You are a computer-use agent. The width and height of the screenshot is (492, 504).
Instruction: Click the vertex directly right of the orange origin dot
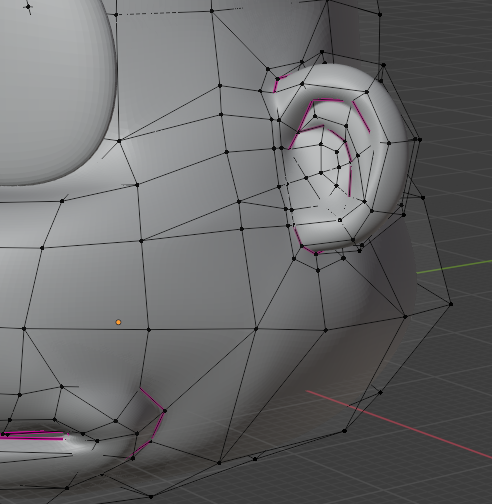pyautogui.click(x=149, y=330)
